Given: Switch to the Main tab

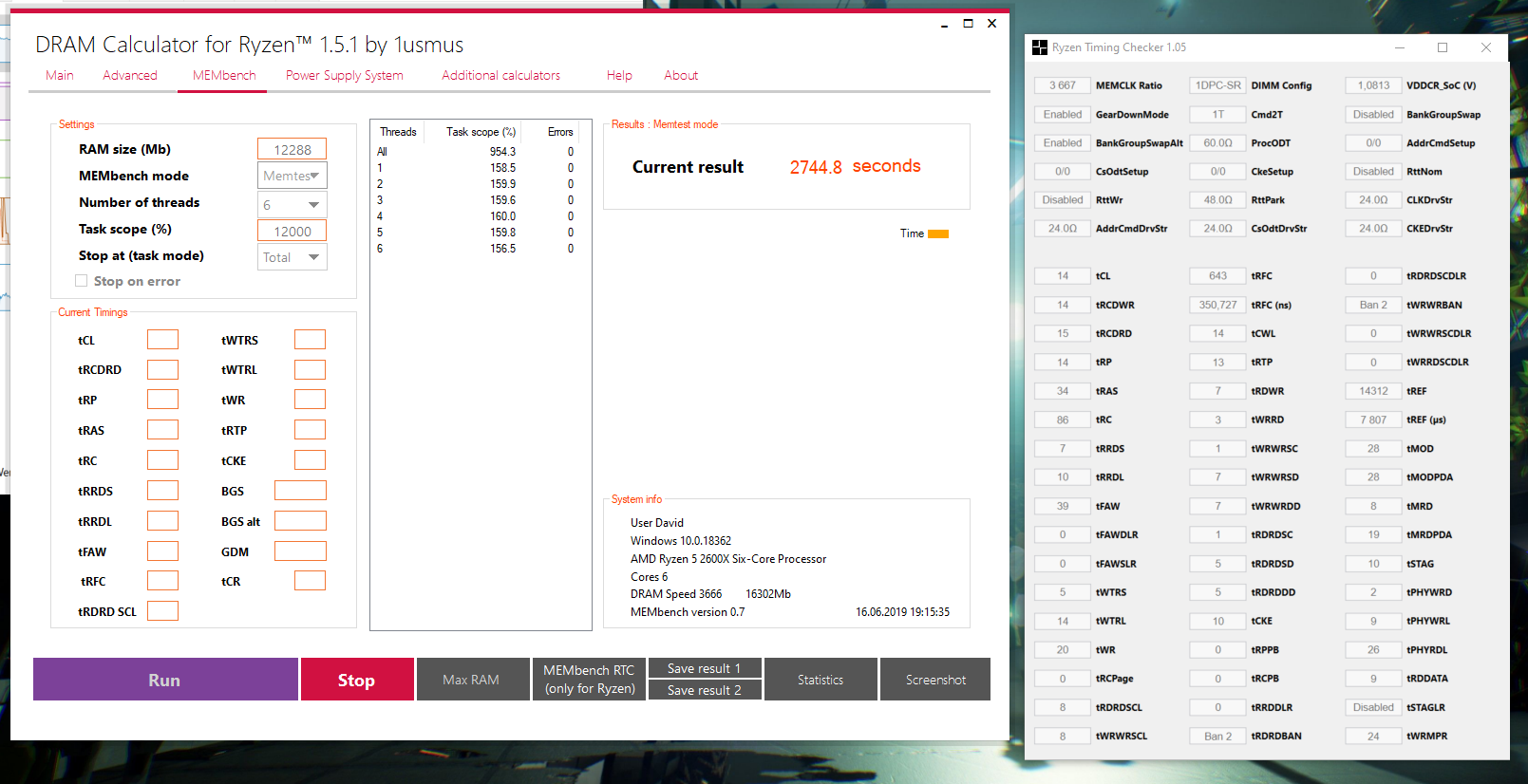Looking at the screenshot, I should pos(60,75).
